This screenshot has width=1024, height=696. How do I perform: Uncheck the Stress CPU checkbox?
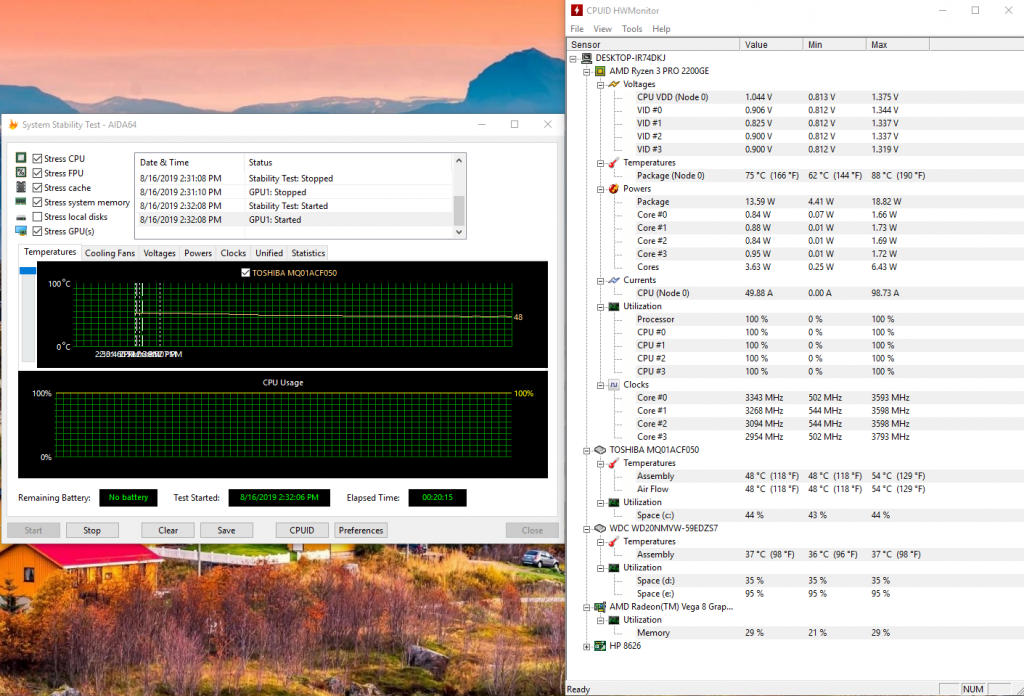(37, 159)
